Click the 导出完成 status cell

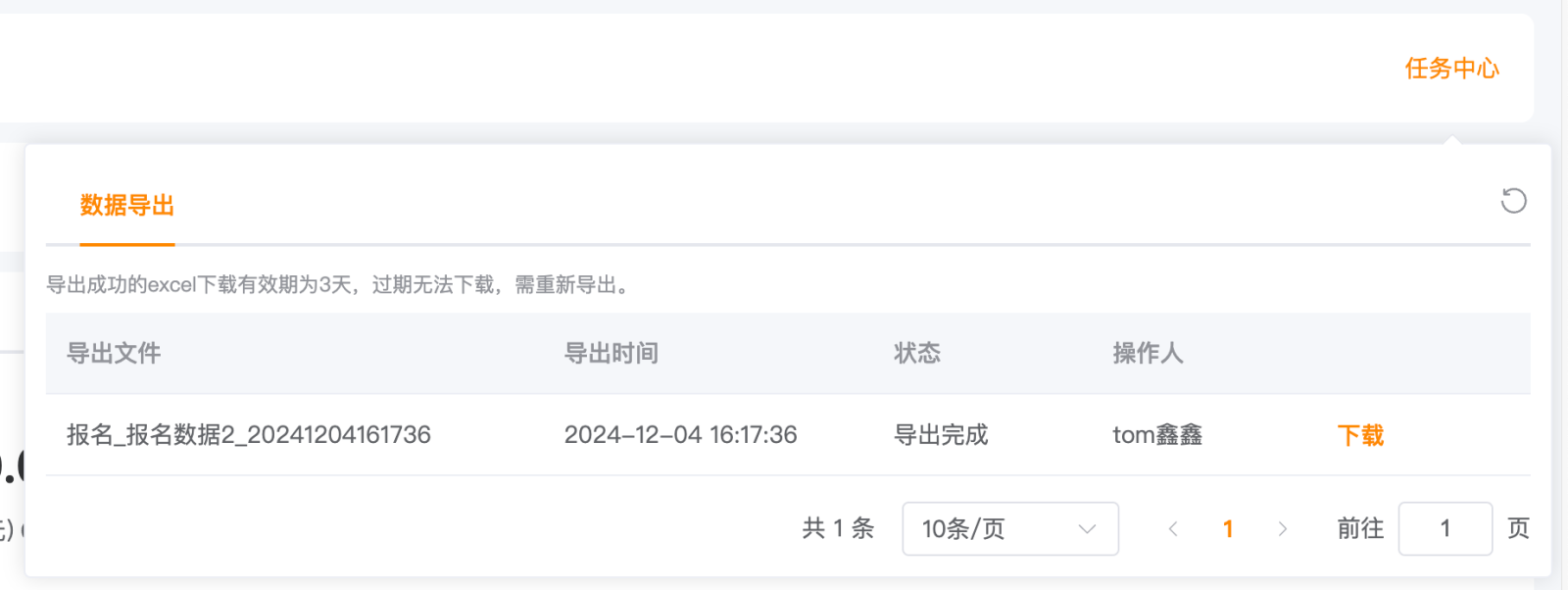[941, 435]
